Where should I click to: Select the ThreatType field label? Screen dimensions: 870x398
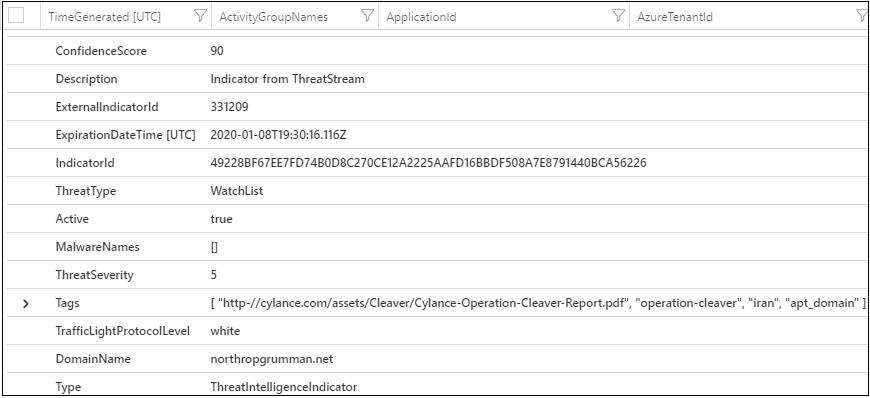[85, 191]
